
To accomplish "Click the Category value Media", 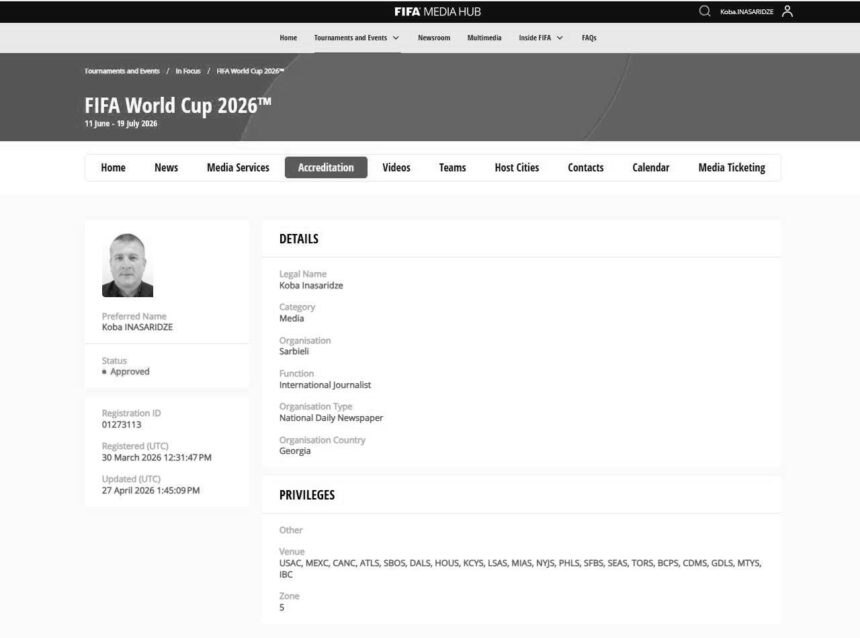I will point(291,318).
